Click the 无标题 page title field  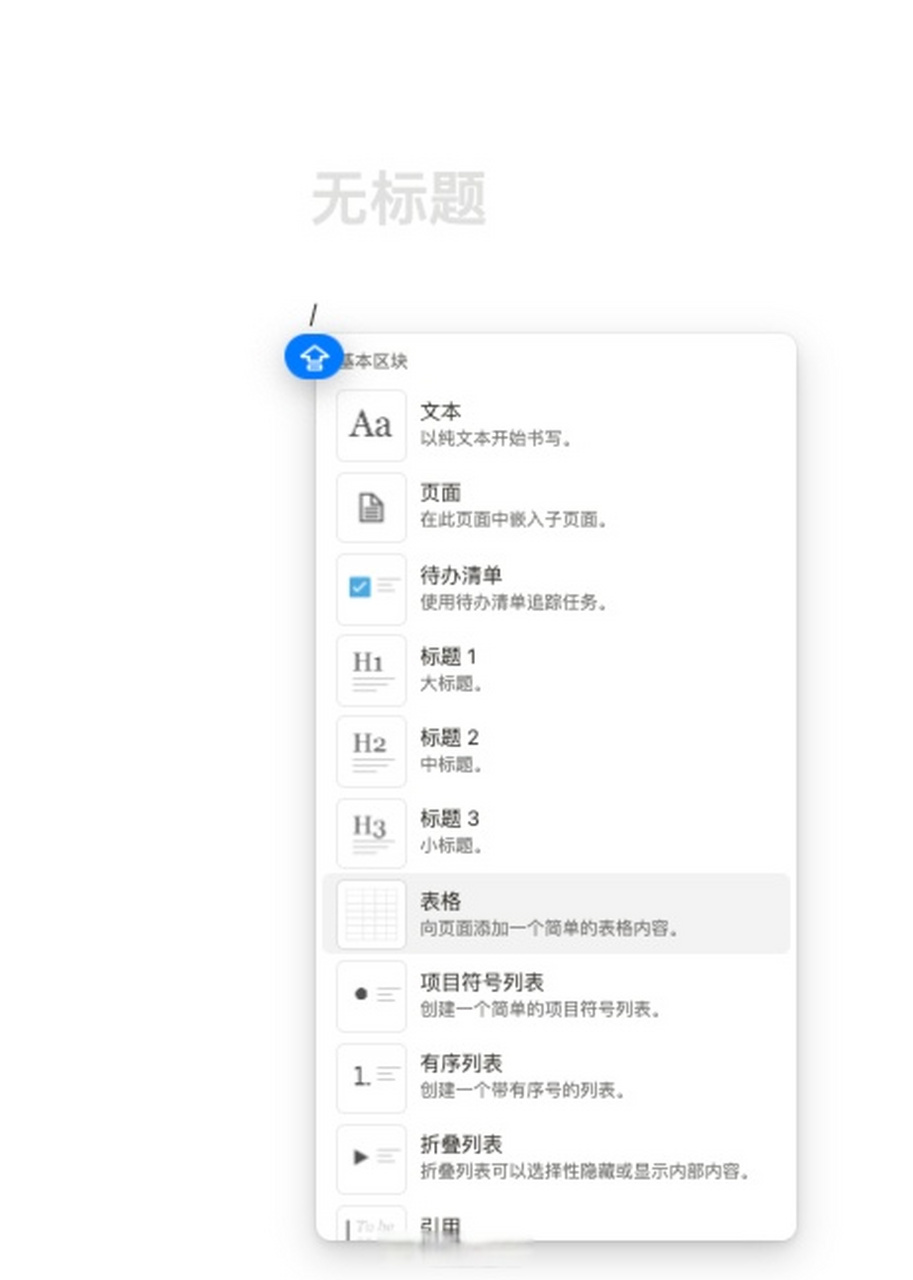[x=399, y=198]
